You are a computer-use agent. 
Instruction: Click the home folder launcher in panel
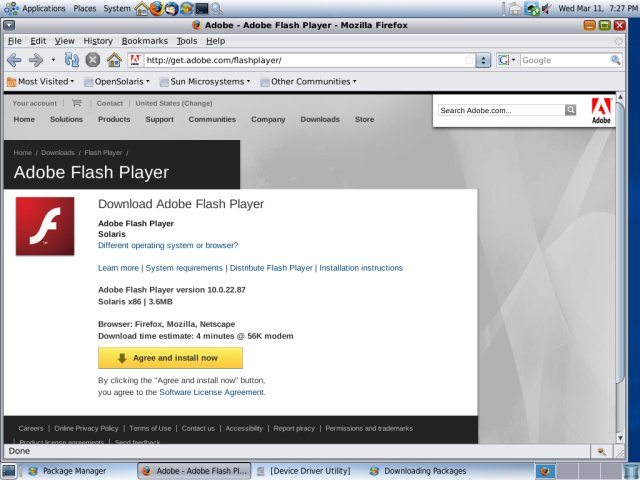(142, 9)
